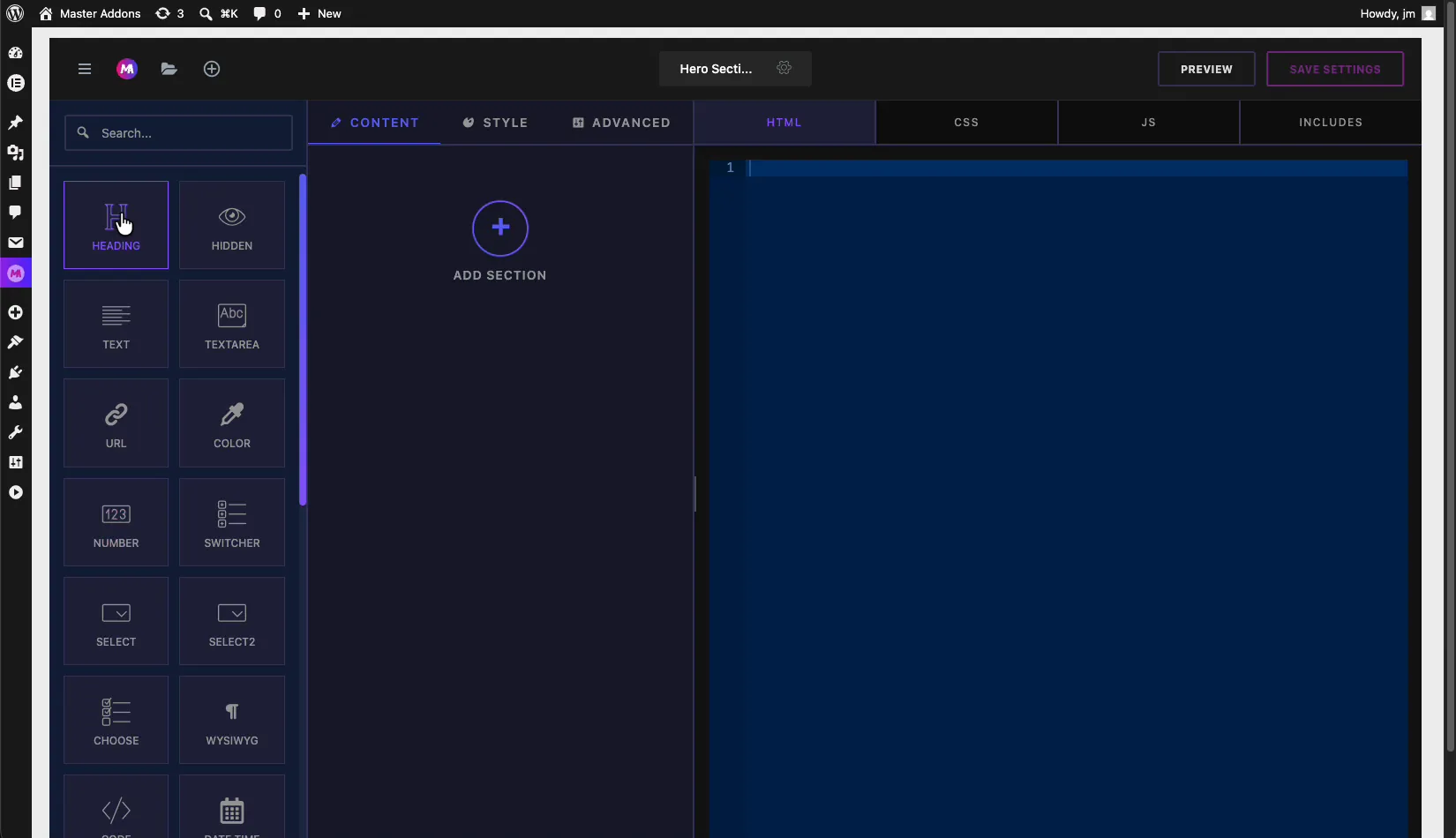Image resolution: width=1456 pixels, height=838 pixels.
Task: Add the Textarea control
Action: 232,324
